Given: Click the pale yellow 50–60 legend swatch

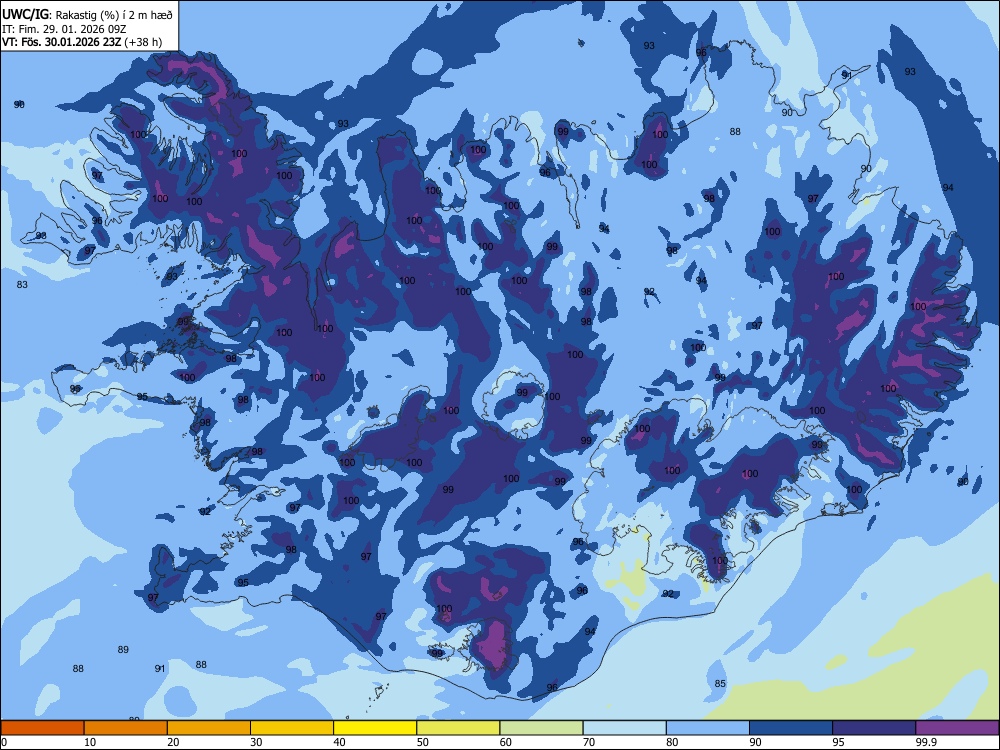Looking at the screenshot, I should coord(458,728).
